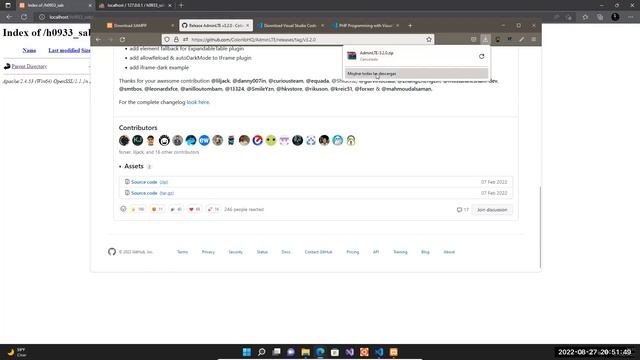Open the Contact GitHub footer link
The width and height of the screenshot is (640, 360).
tap(318, 252)
